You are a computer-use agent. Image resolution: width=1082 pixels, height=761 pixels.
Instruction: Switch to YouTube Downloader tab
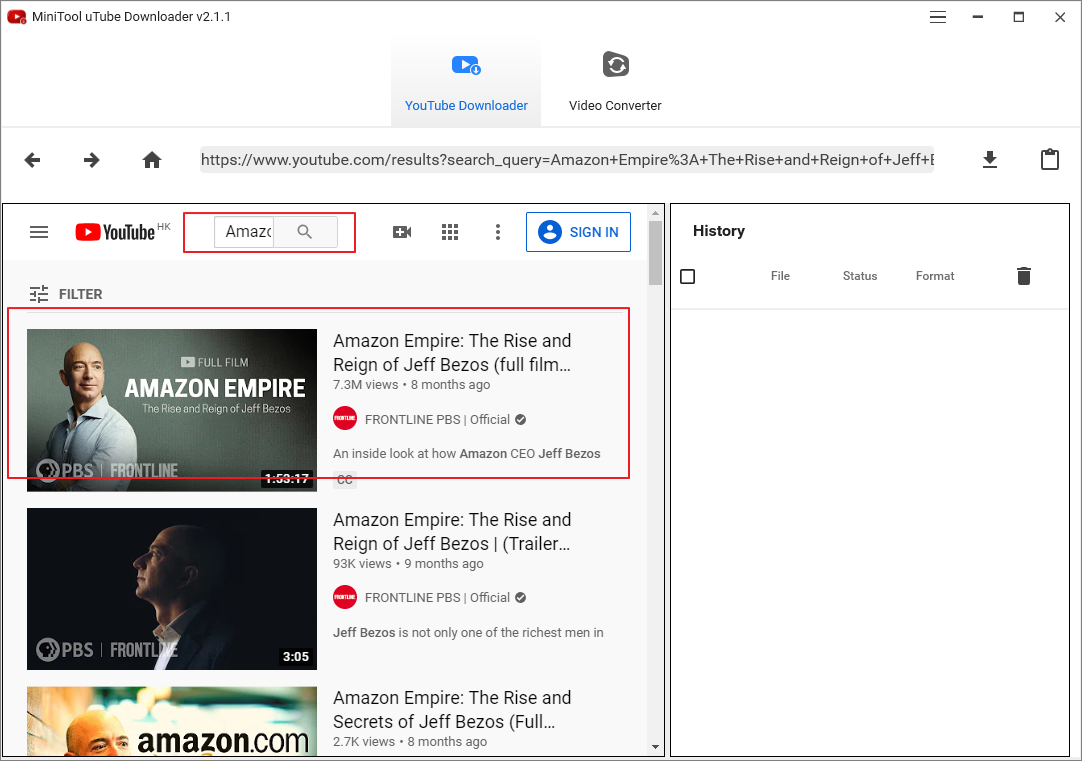tap(466, 82)
